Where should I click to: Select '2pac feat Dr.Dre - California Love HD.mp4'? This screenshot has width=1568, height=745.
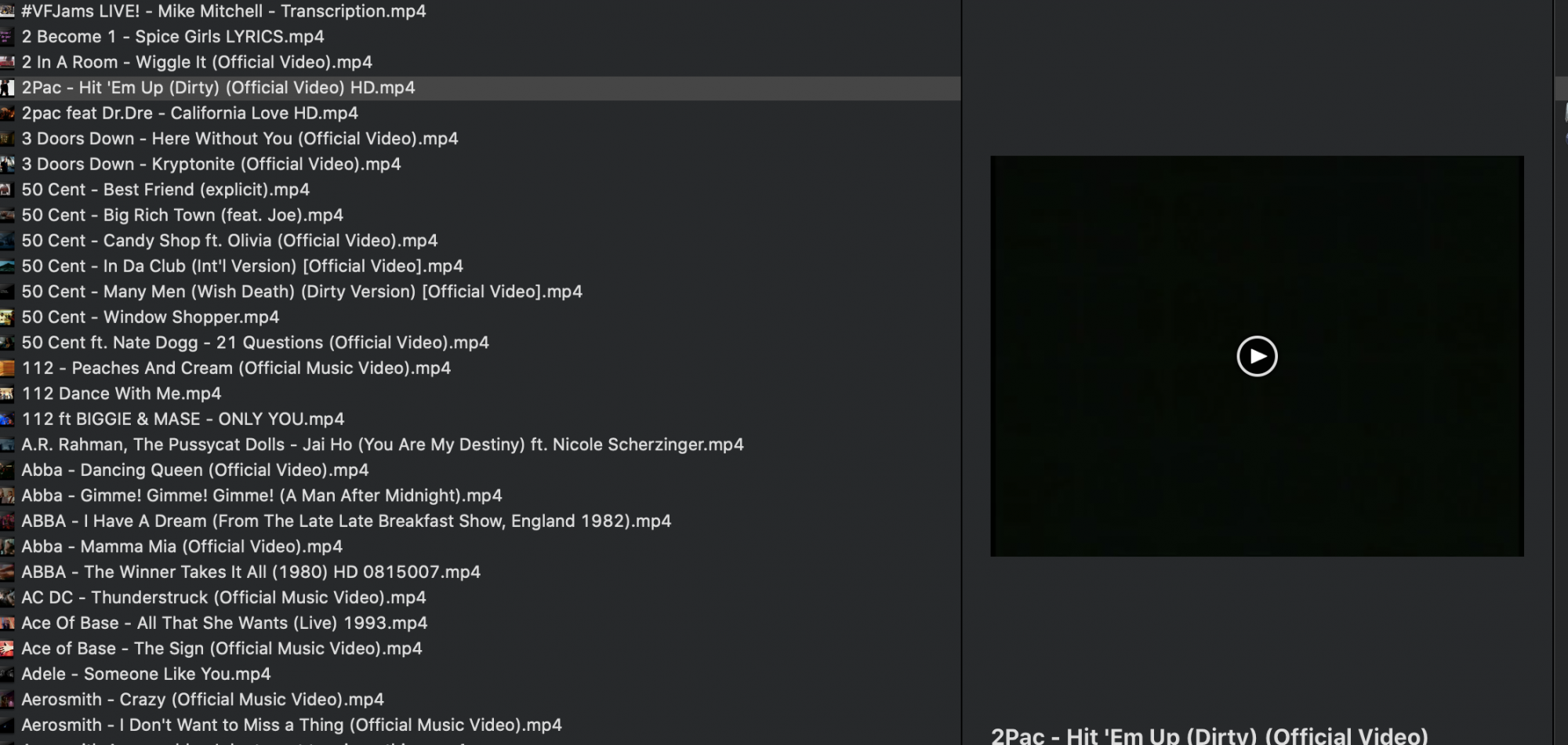click(190, 113)
